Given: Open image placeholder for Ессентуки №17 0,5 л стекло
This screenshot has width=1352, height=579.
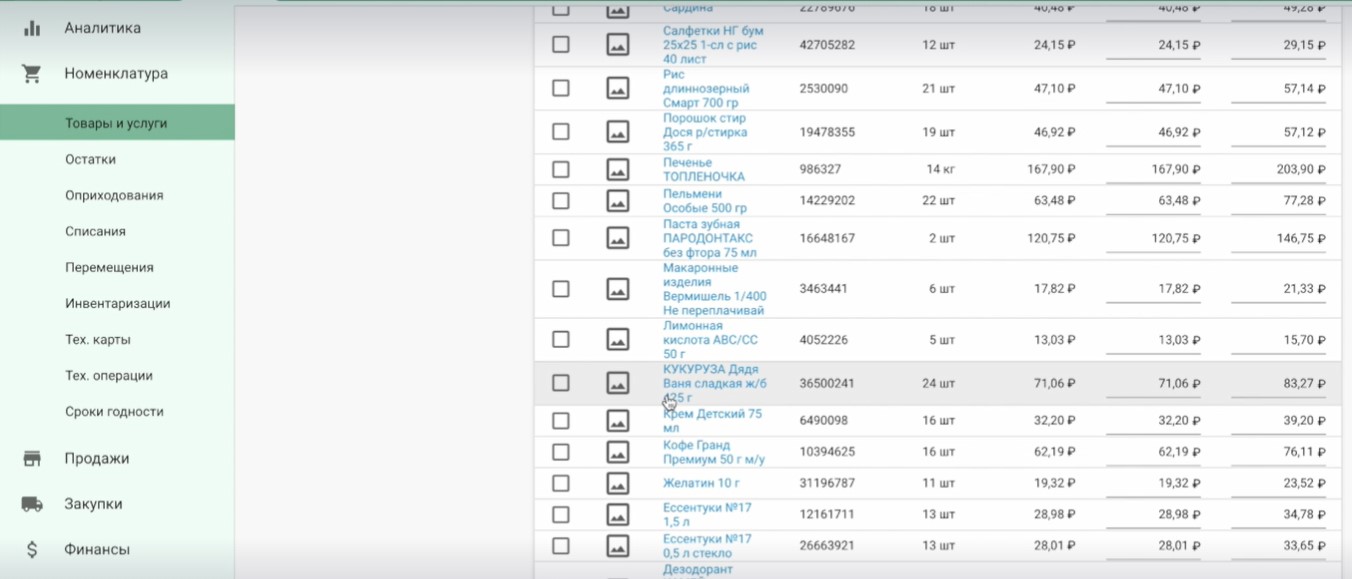Looking at the screenshot, I should (618, 546).
